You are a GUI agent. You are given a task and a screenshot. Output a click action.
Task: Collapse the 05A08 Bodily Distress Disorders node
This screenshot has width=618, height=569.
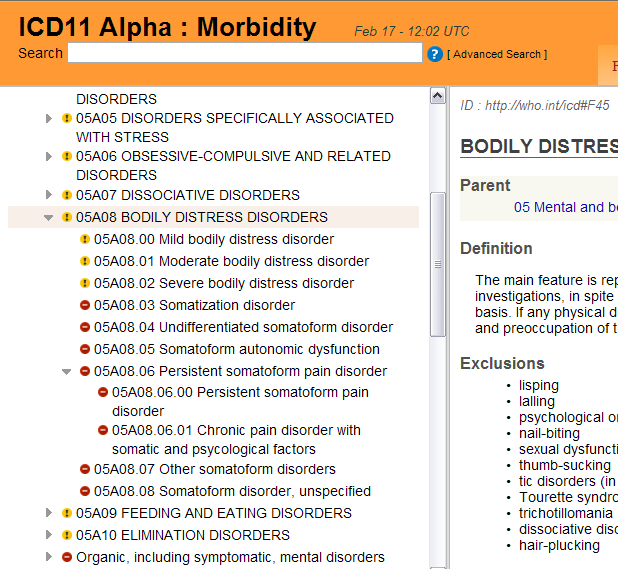pos(48,218)
